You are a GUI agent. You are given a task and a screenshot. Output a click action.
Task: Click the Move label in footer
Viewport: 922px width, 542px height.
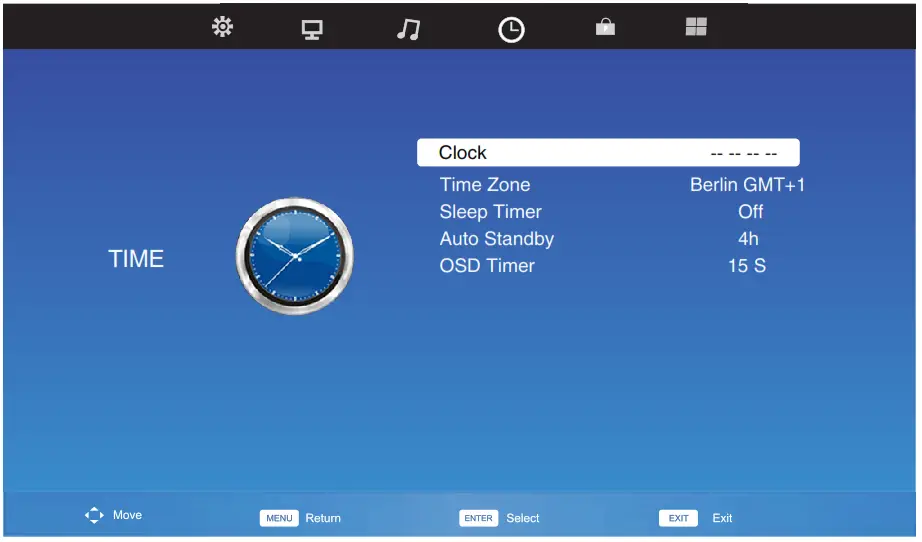[x=127, y=515]
